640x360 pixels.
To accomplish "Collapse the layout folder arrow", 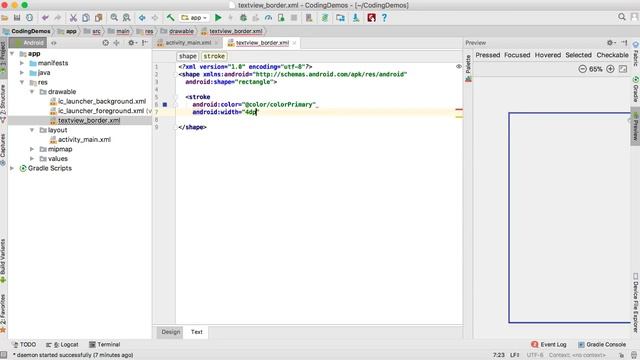I will coord(32,130).
